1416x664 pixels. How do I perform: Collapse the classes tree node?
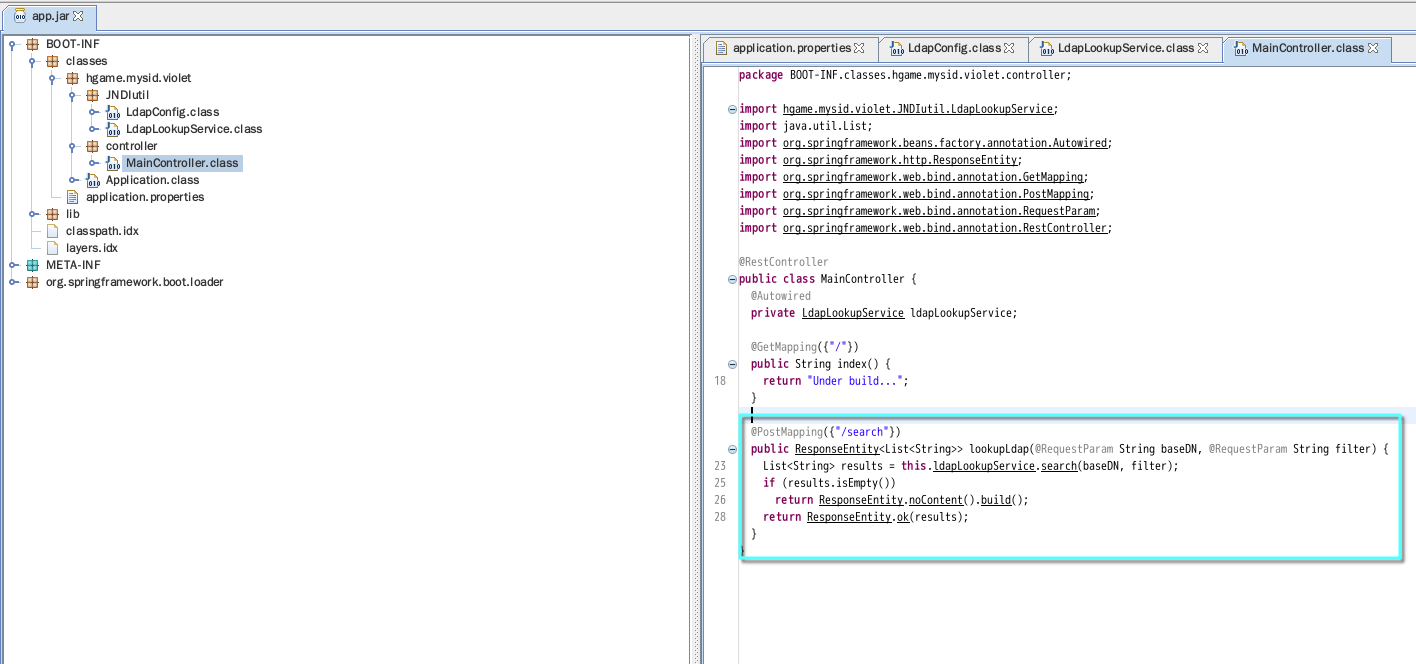(34, 61)
